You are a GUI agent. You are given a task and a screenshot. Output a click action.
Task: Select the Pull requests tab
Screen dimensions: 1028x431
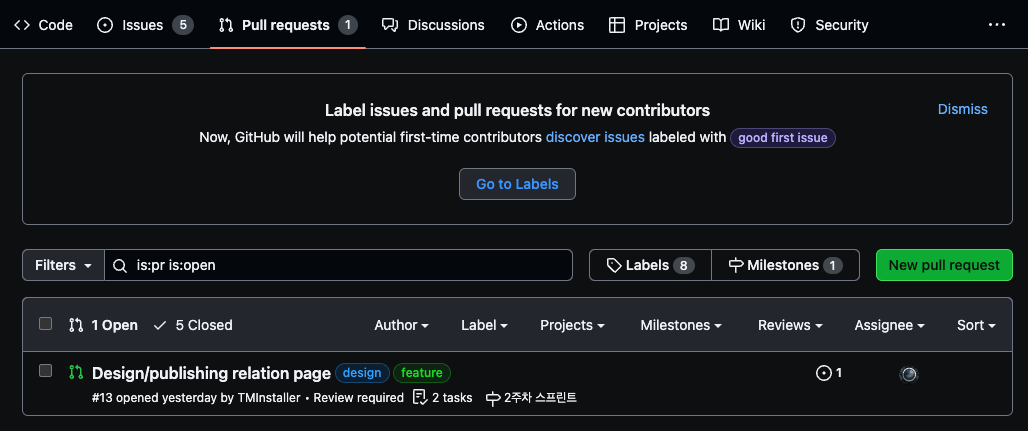coord(288,25)
